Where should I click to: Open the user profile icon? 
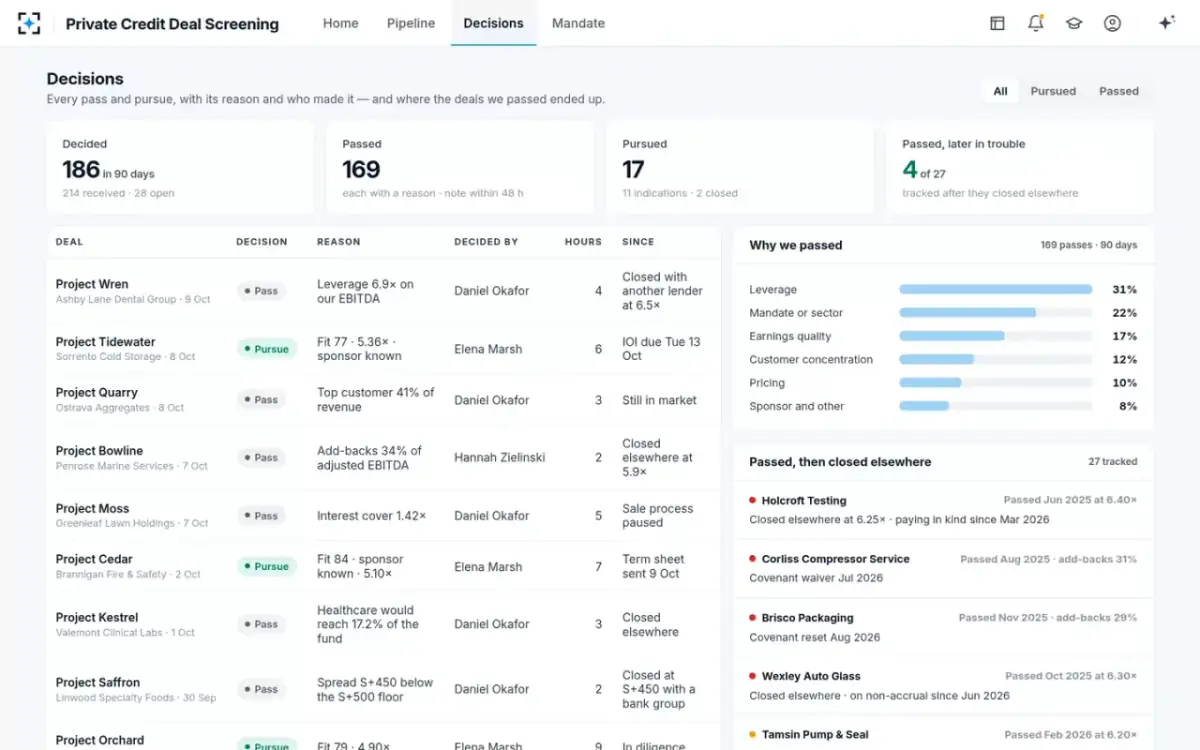coord(1112,23)
